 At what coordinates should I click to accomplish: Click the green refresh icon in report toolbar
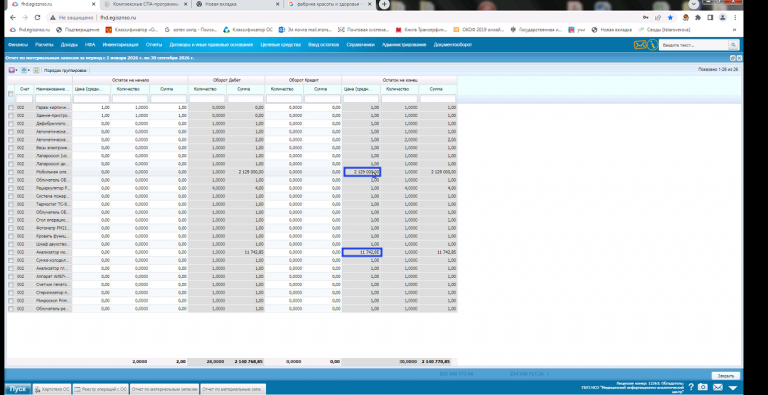coord(36,70)
